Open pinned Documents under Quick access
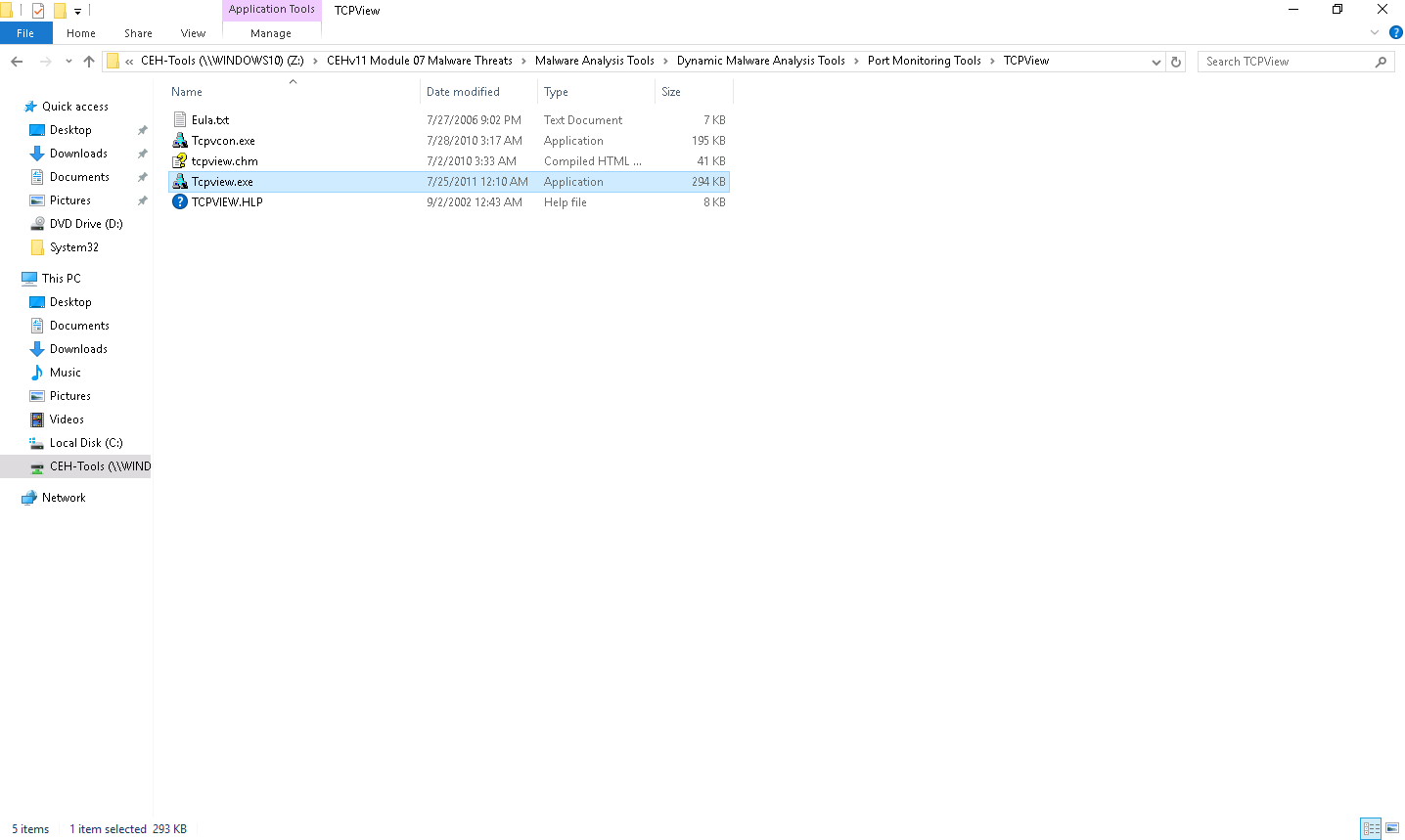This screenshot has width=1405, height=840. [79, 177]
